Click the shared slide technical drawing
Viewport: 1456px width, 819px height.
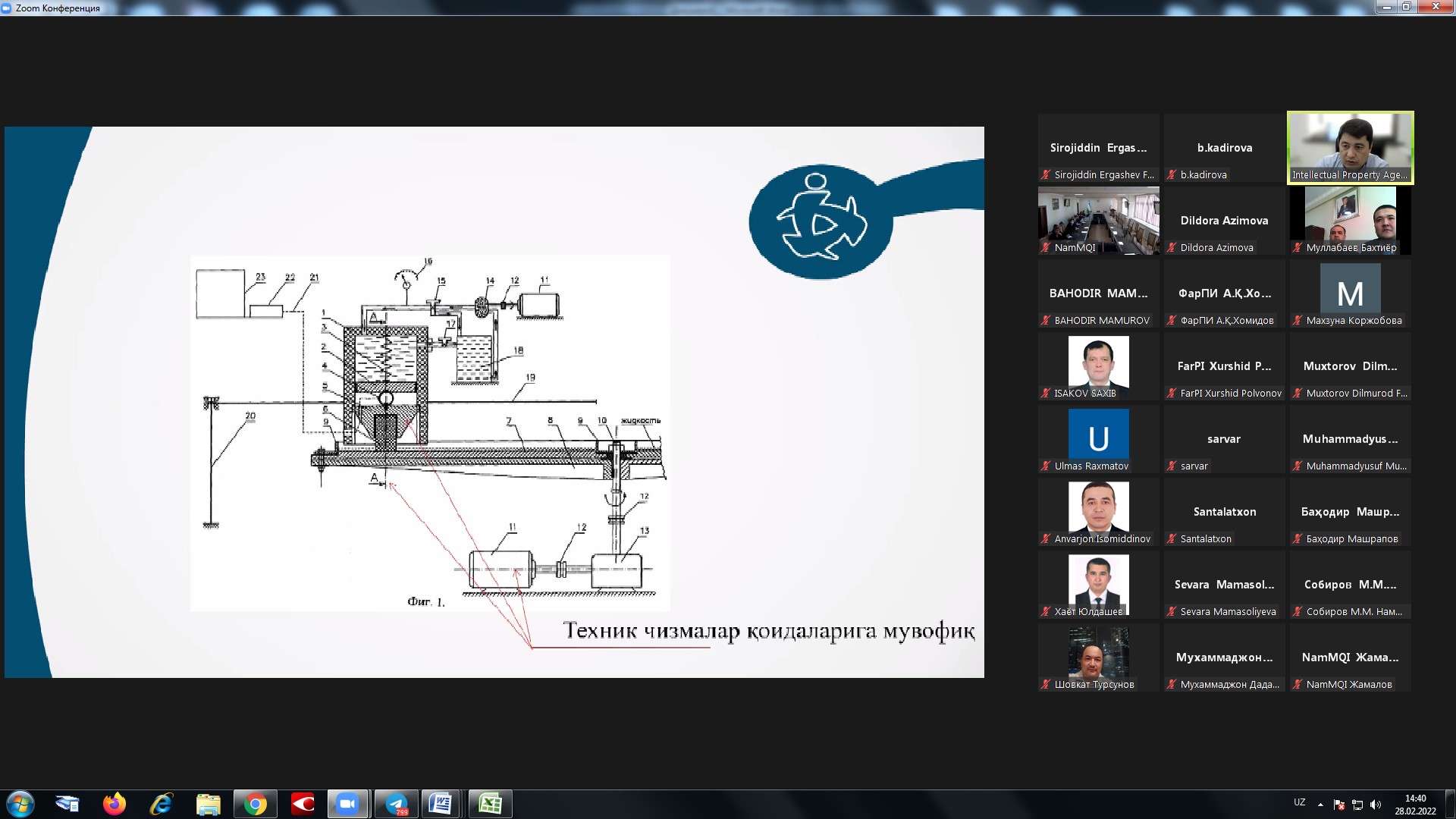(x=429, y=432)
